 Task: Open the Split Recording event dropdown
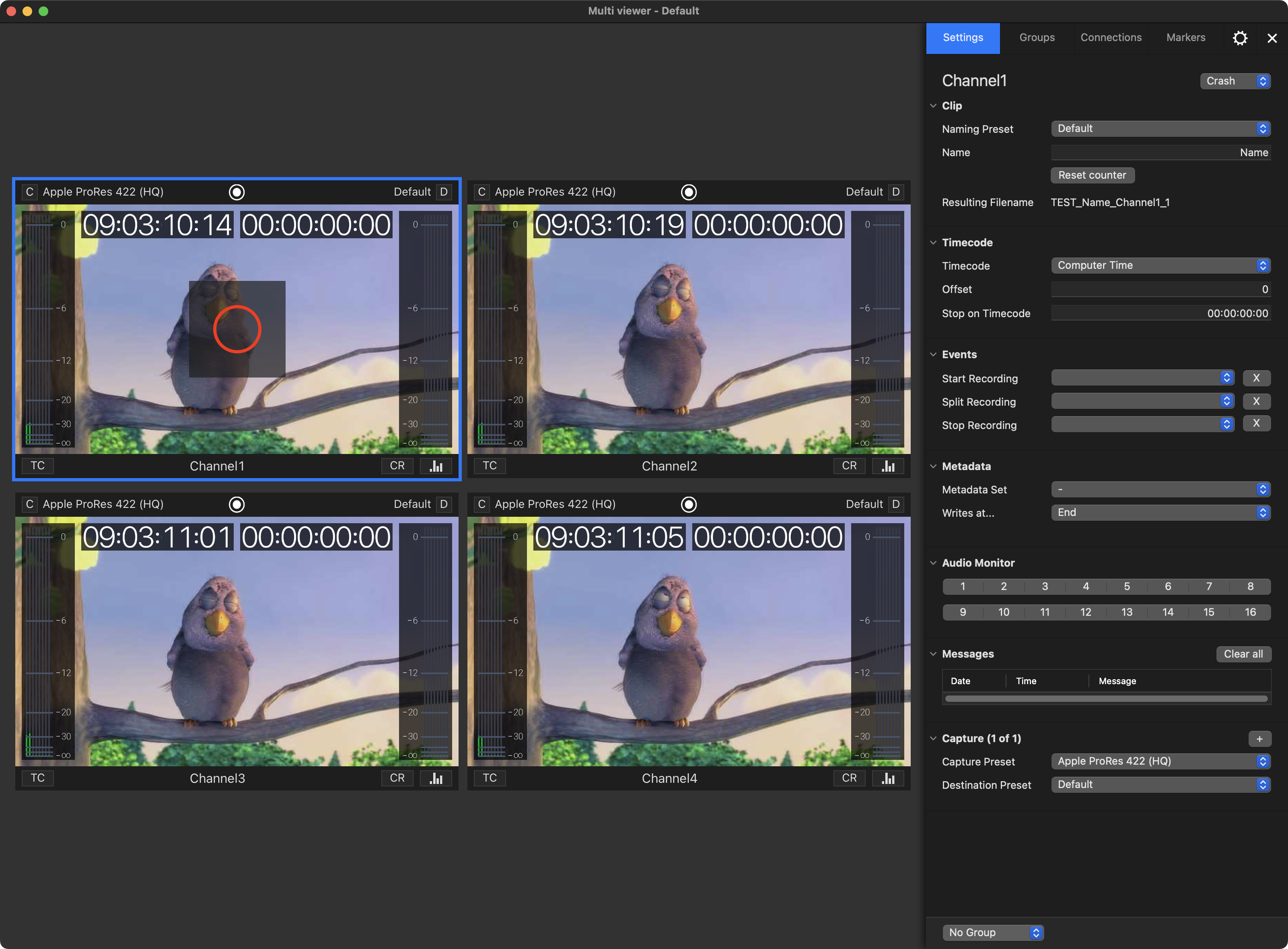(x=1143, y=402)
